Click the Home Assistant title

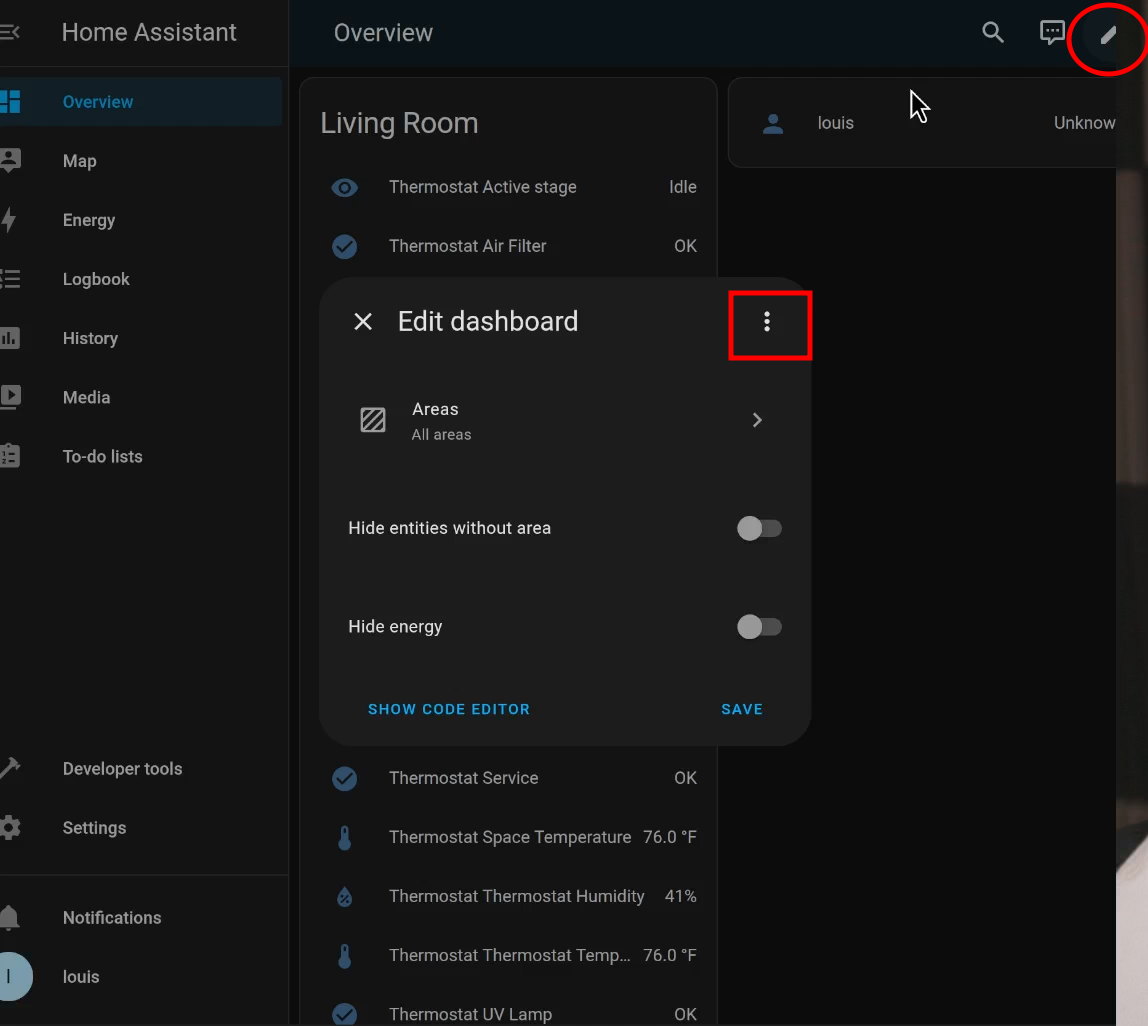[x=149, y=32]
